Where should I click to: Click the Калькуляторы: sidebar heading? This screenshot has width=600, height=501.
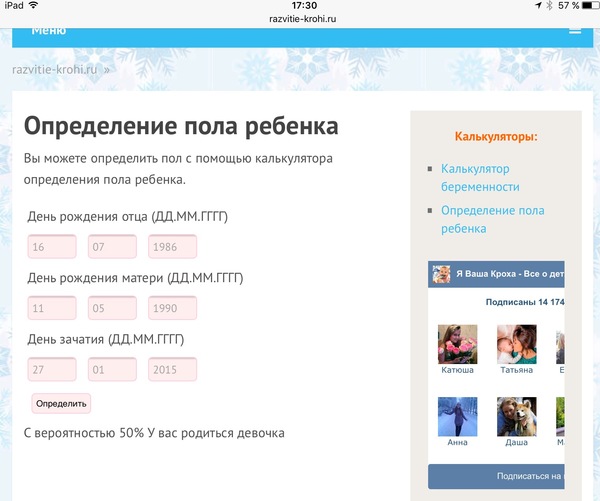coord(496,137)
